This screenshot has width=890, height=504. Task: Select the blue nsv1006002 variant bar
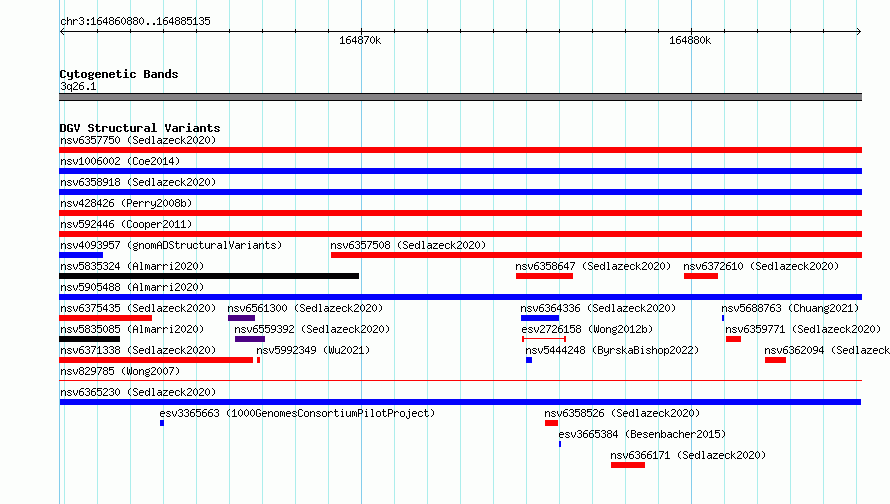pyautogui.click(x=460, y=171)
